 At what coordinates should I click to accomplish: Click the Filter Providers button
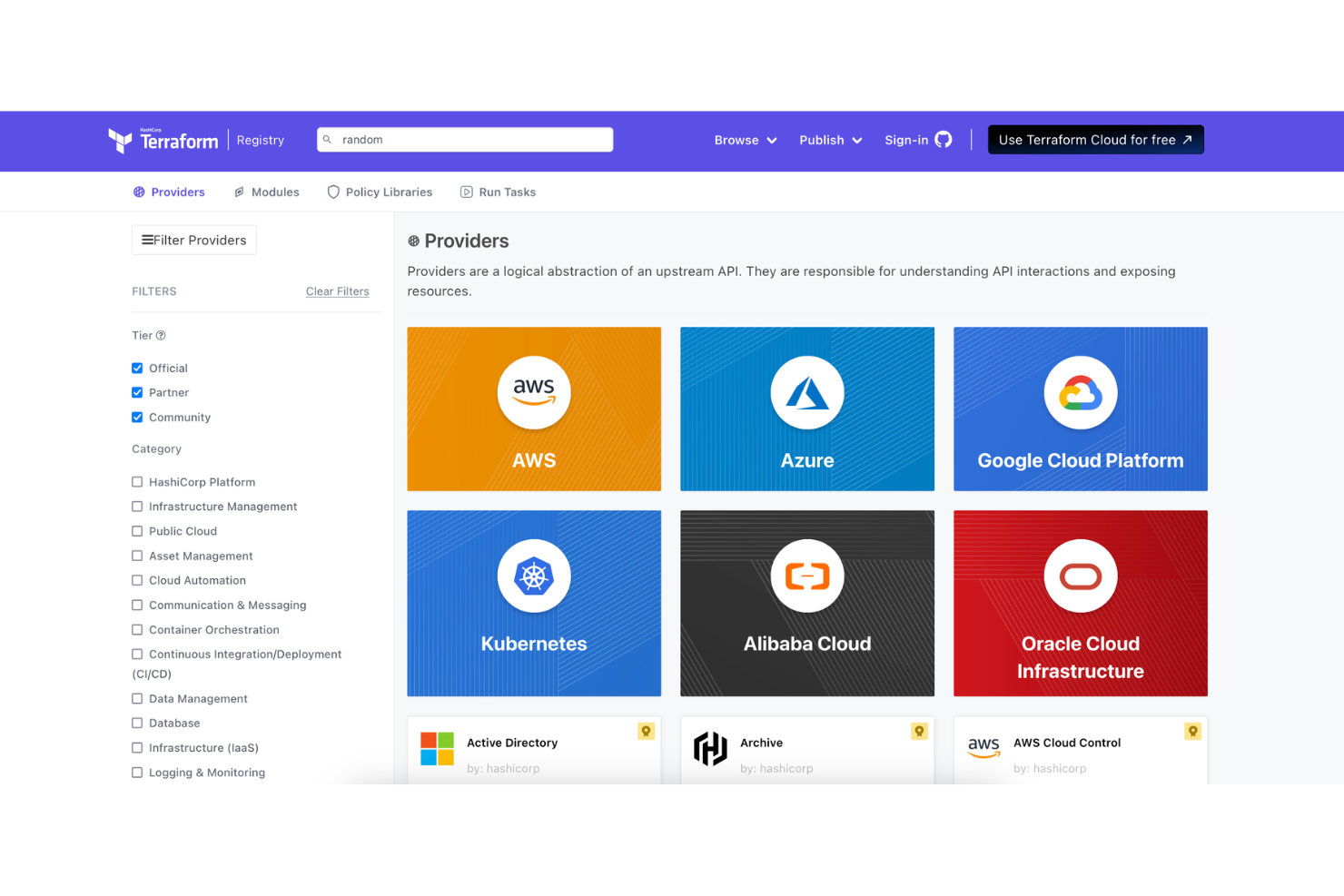click(x=194, y=241)
